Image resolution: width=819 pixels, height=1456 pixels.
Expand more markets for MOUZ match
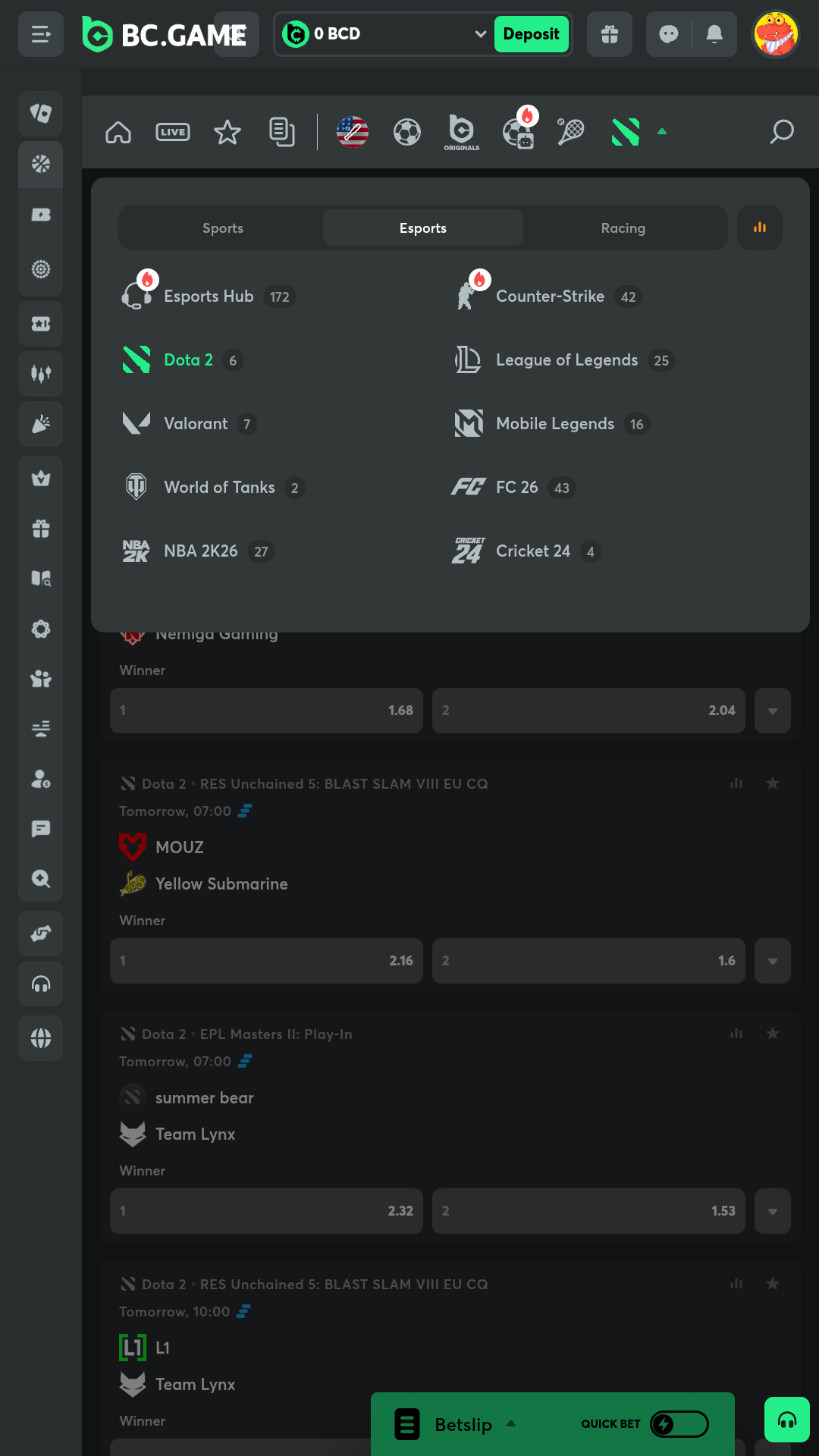(773, 961)
